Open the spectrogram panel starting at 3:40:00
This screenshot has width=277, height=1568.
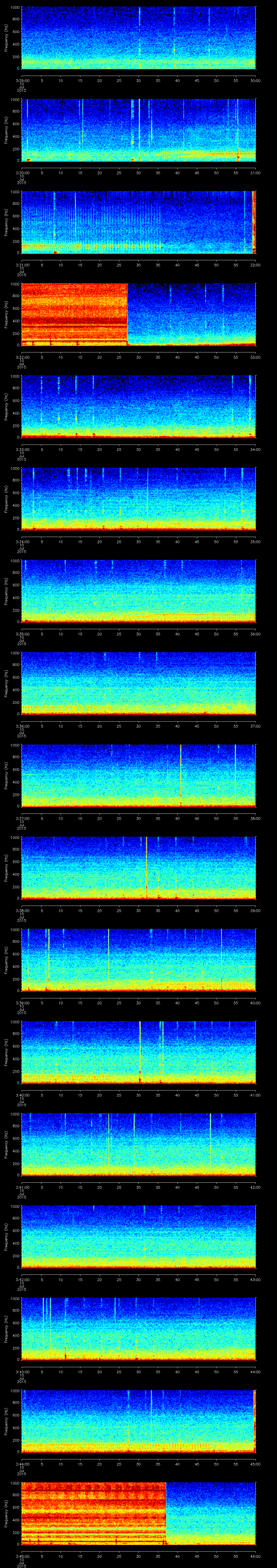click(x=138, y=1052)
